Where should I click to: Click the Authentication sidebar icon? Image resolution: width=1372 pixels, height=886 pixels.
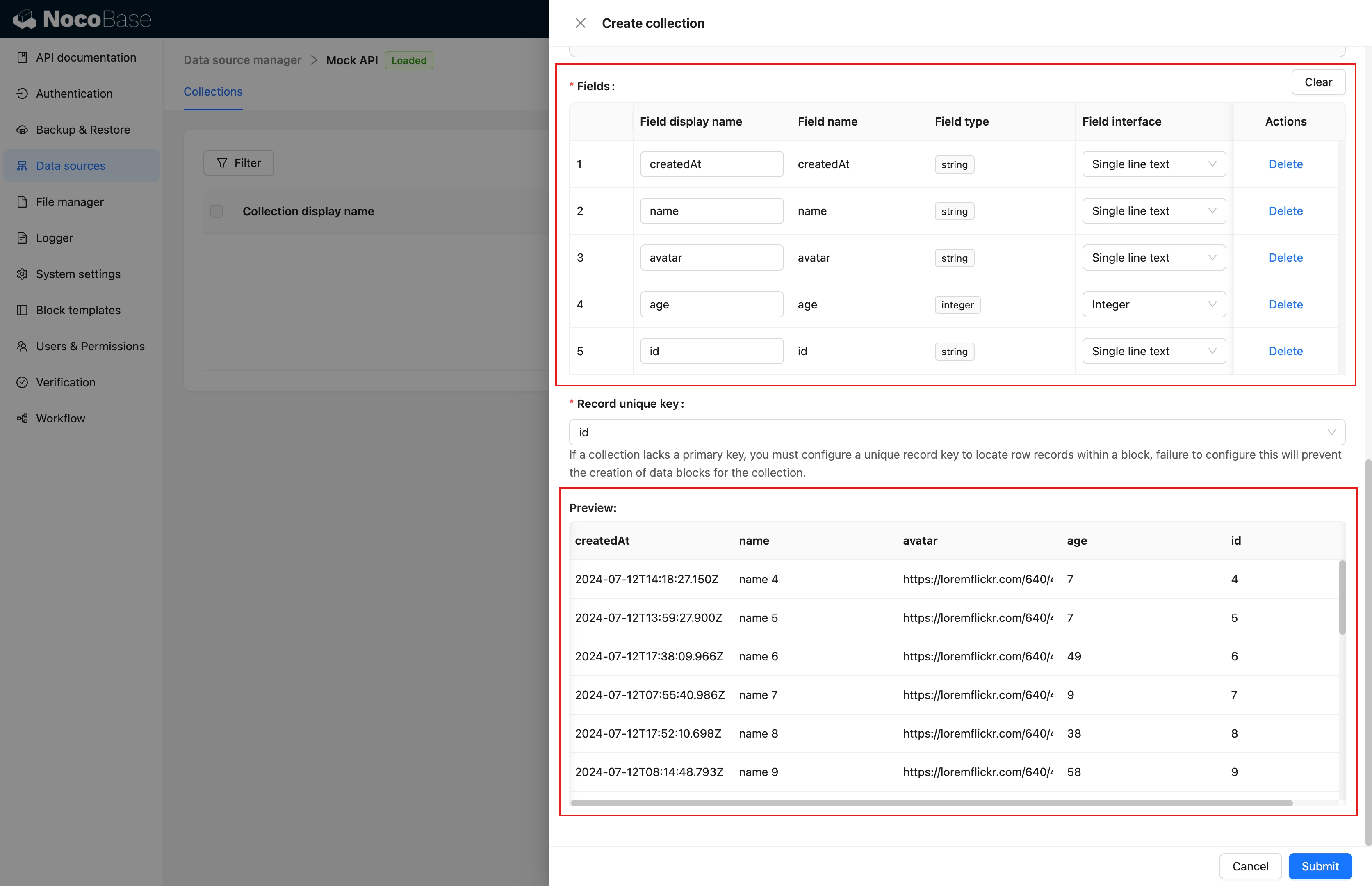pos(22,94)
